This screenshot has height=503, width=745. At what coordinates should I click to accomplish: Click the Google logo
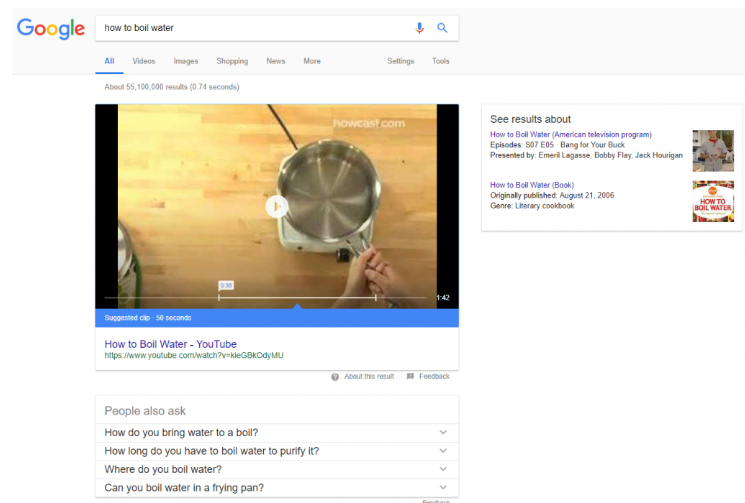click(x=51, y=28)
